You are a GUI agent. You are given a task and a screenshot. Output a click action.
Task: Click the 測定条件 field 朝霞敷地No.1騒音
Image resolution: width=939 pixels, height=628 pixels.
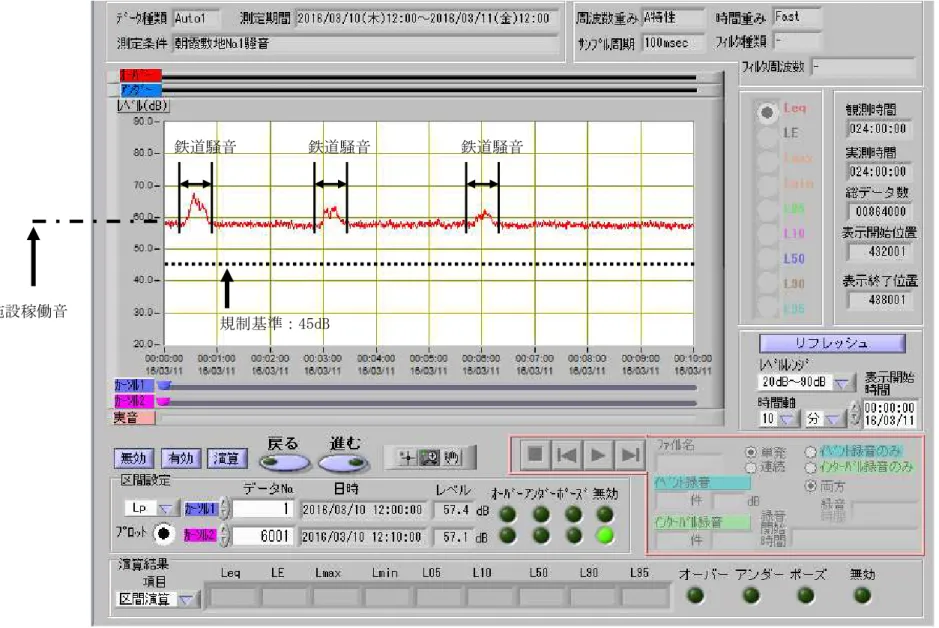365,43
